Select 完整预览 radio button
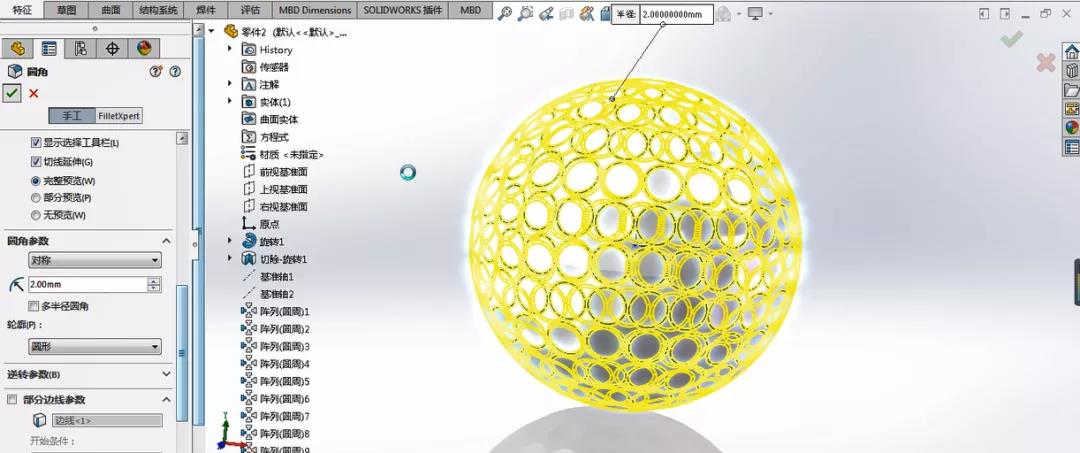1080x453 pixels. tap(36, 181)
